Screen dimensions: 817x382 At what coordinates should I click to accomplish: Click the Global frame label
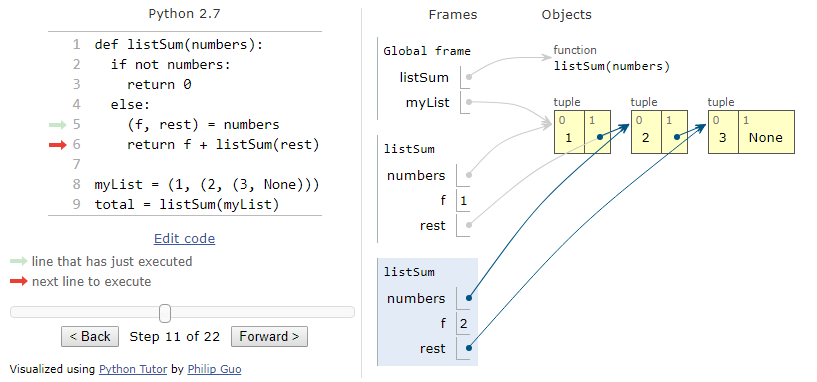(427, 51)
